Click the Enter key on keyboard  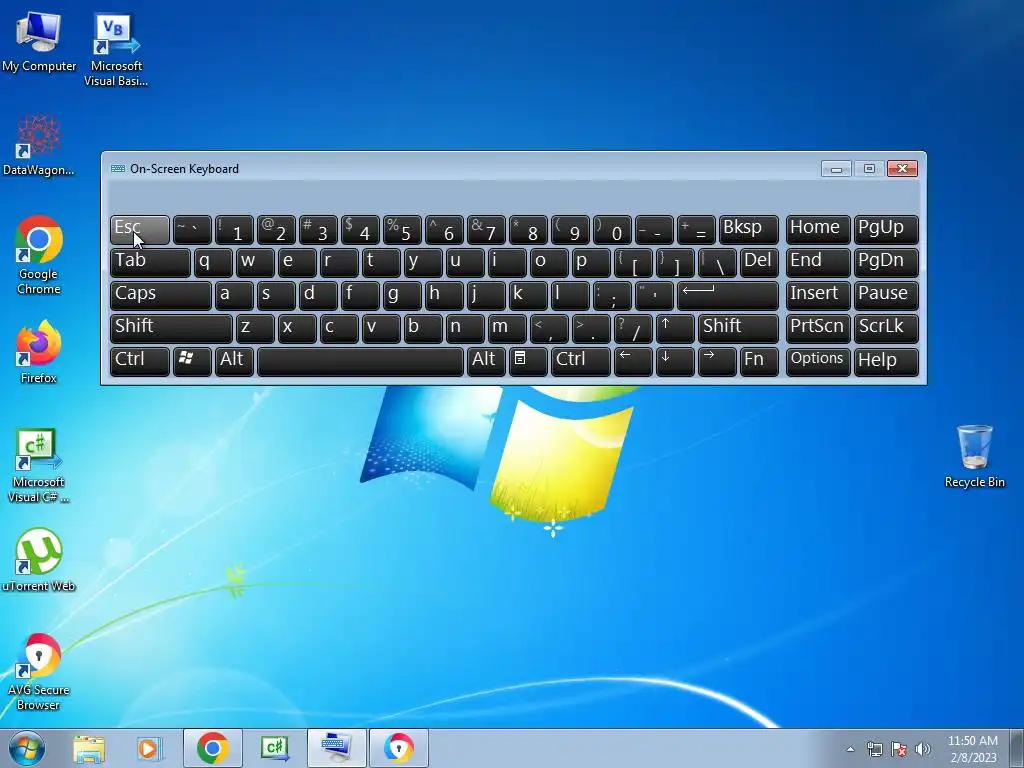(x=728, y=295)
